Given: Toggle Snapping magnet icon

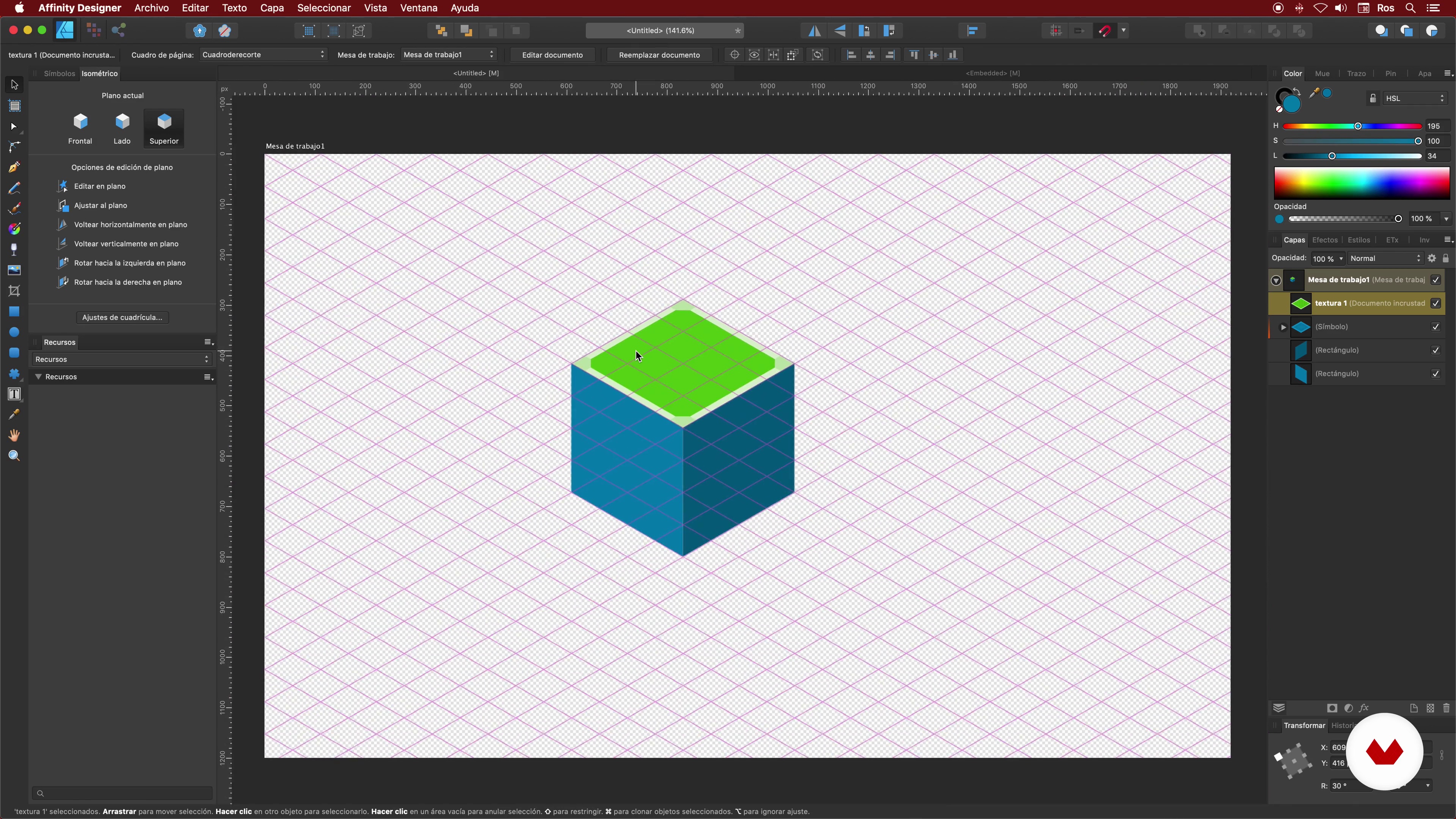Looking at the screenshot, I should point(1105,30).
